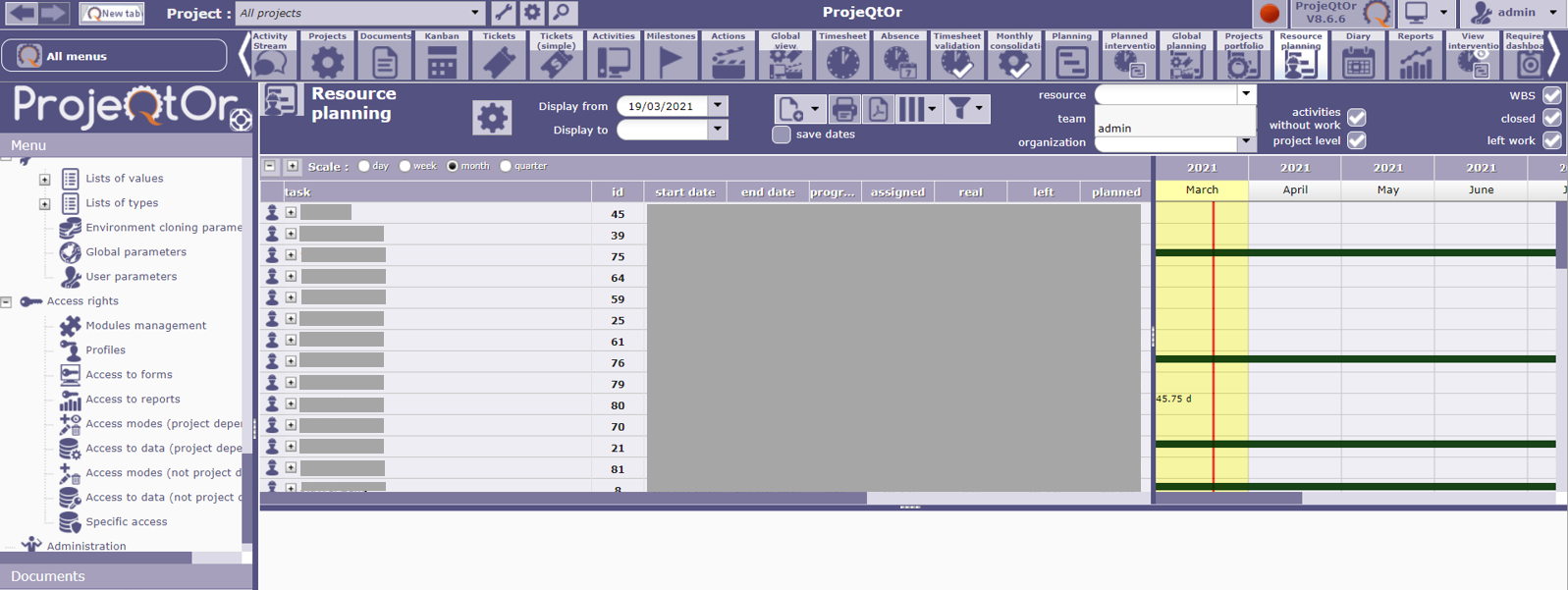Go back with the left arrow

[22, 13]
